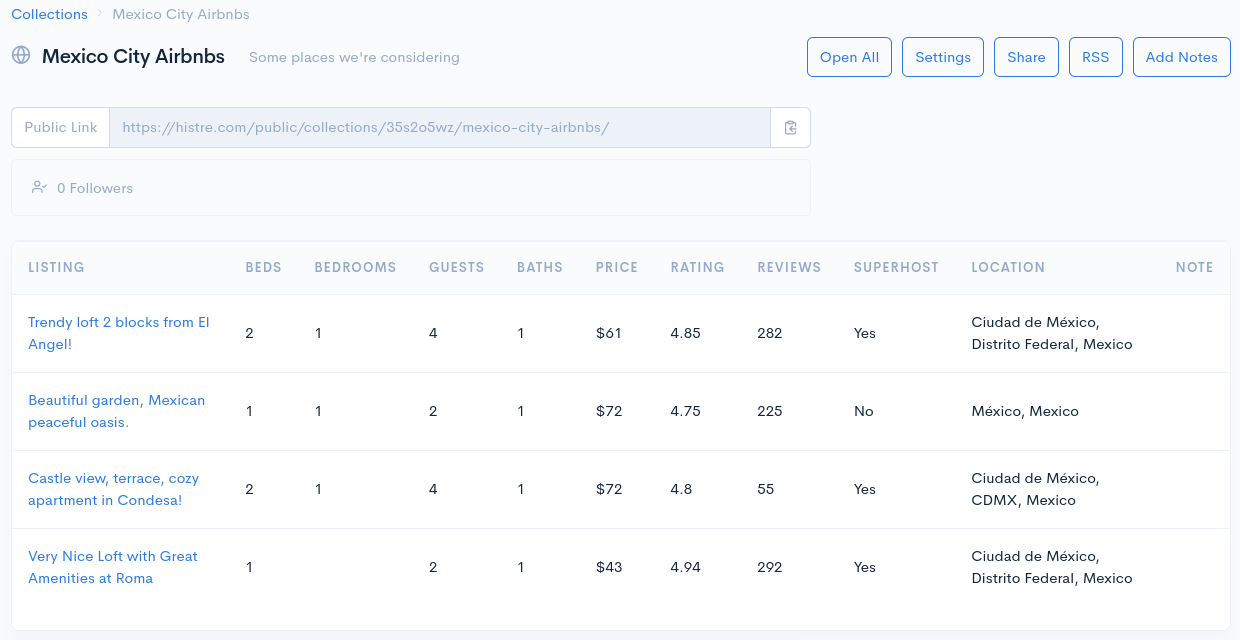
Task: Click superhost Yes in Trendy loft row
Action: click(864, 333)
